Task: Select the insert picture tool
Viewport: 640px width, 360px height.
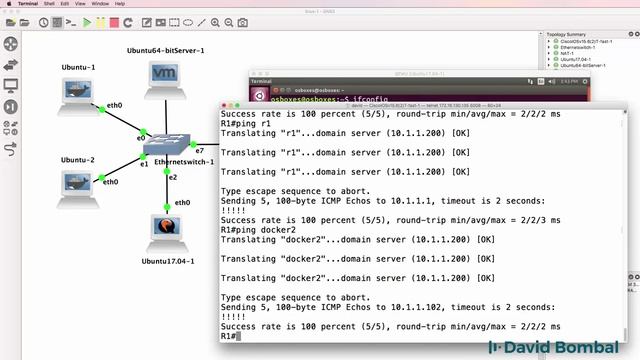Action: click(x=160, y=23)
